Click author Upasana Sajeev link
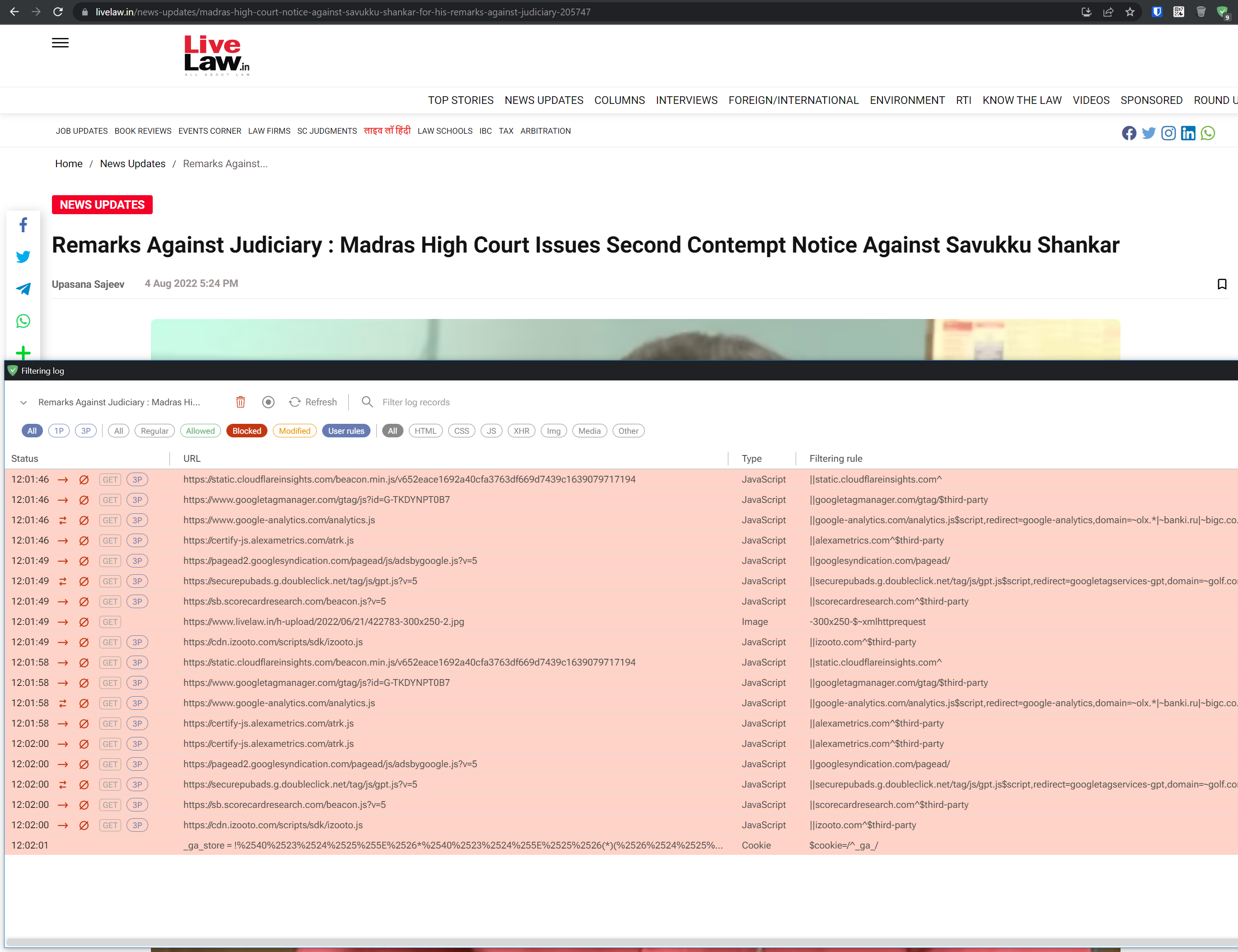Image resolution: width=1238 pixels, height=952 pixels. pos(88,284)
